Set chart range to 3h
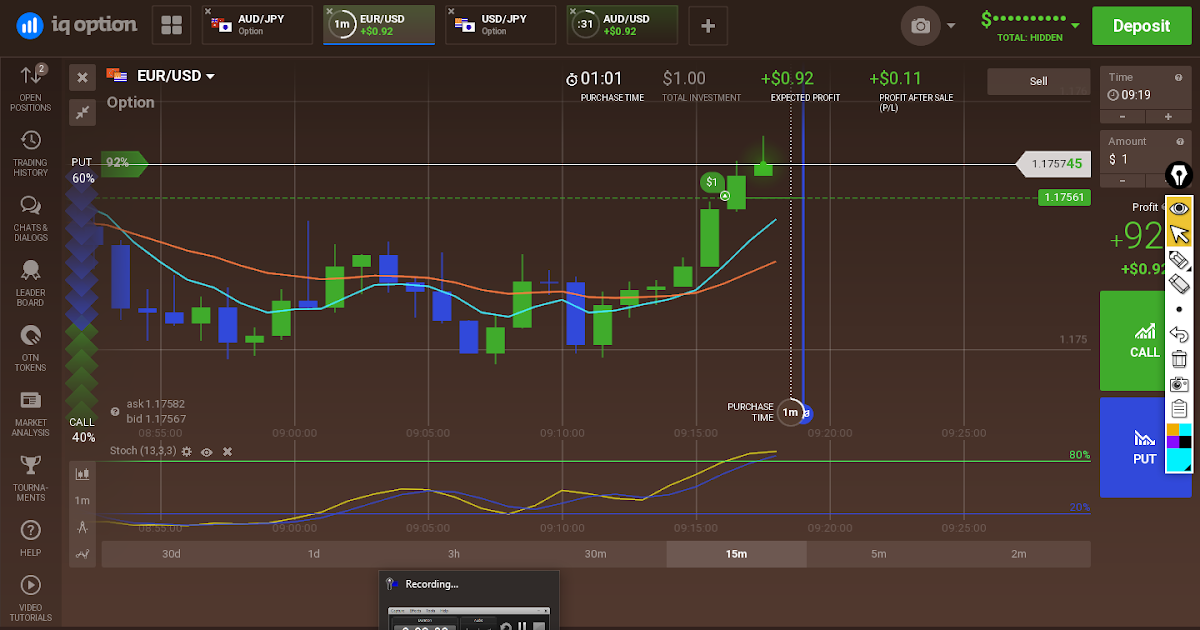The height and width of the screenshot is (630, 1200). pyautogui.click(x=454, y=554)
